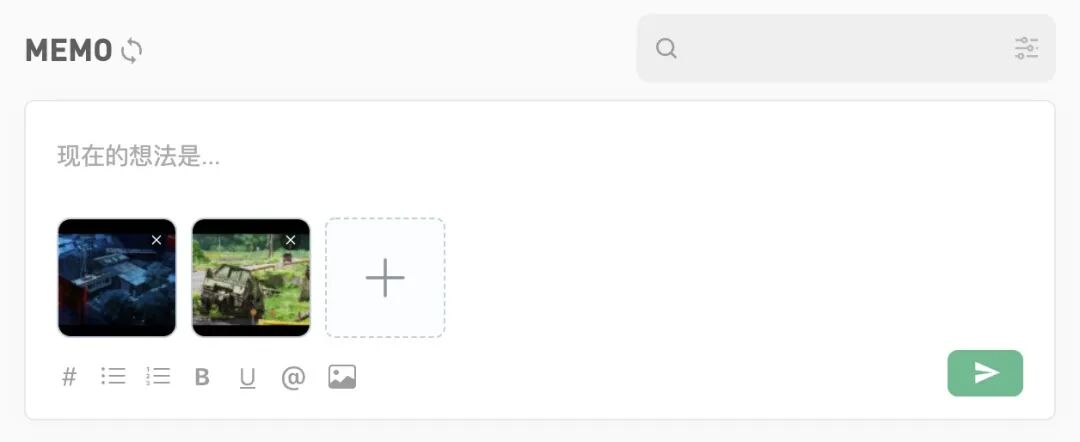
Task: Open the search filter settings icon
Action: (1026, 48)
